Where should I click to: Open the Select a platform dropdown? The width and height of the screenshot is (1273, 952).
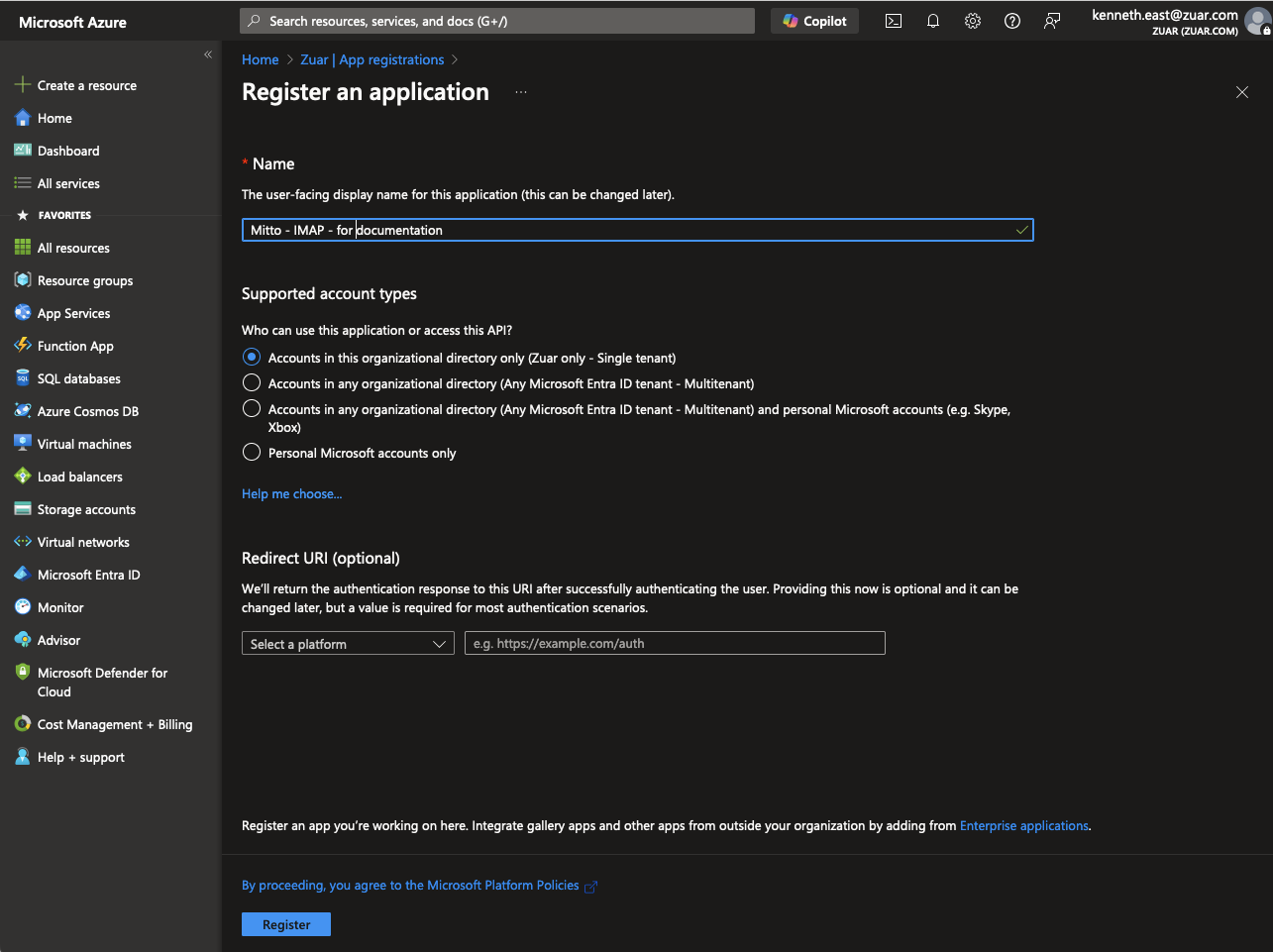point(348,644)
